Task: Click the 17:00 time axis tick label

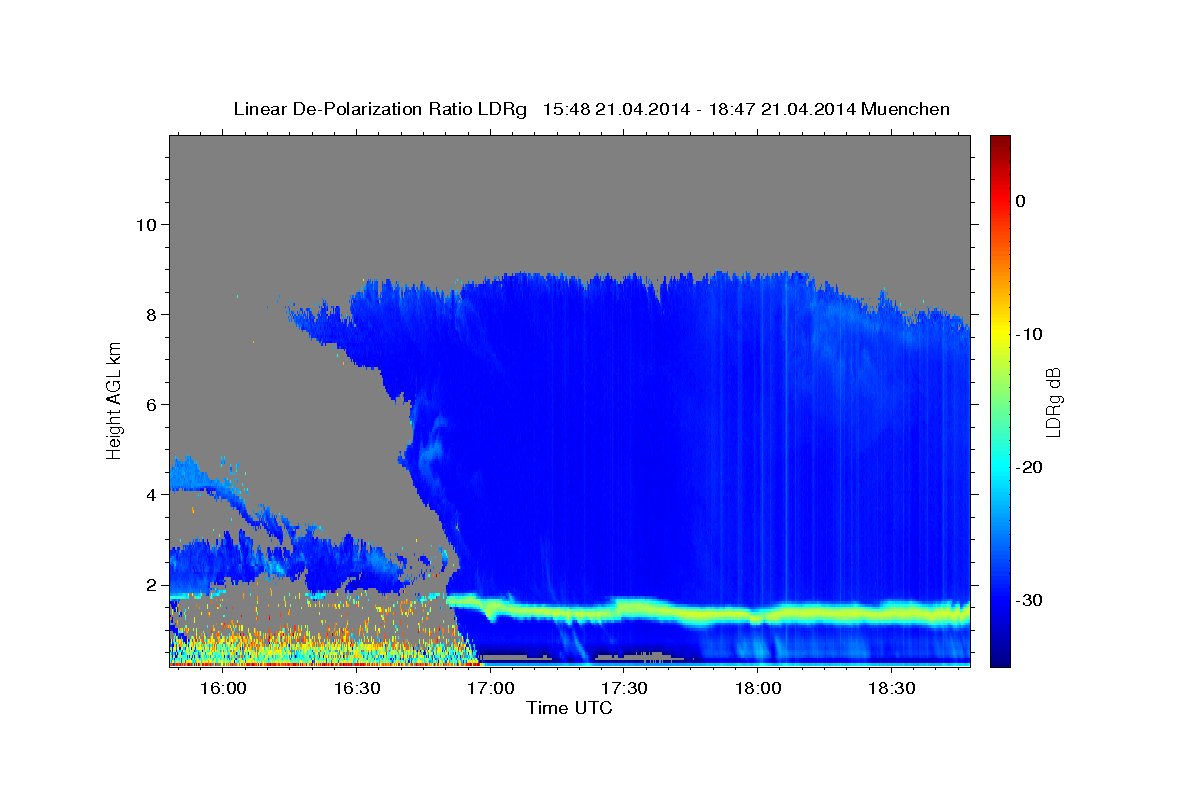Action: tap(490, 689)
